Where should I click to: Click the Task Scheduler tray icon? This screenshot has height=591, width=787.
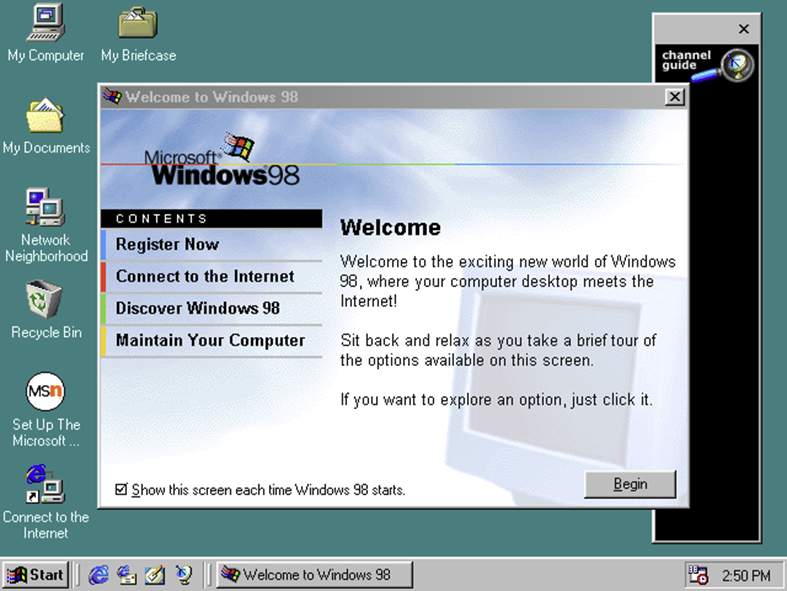point(697,574)
